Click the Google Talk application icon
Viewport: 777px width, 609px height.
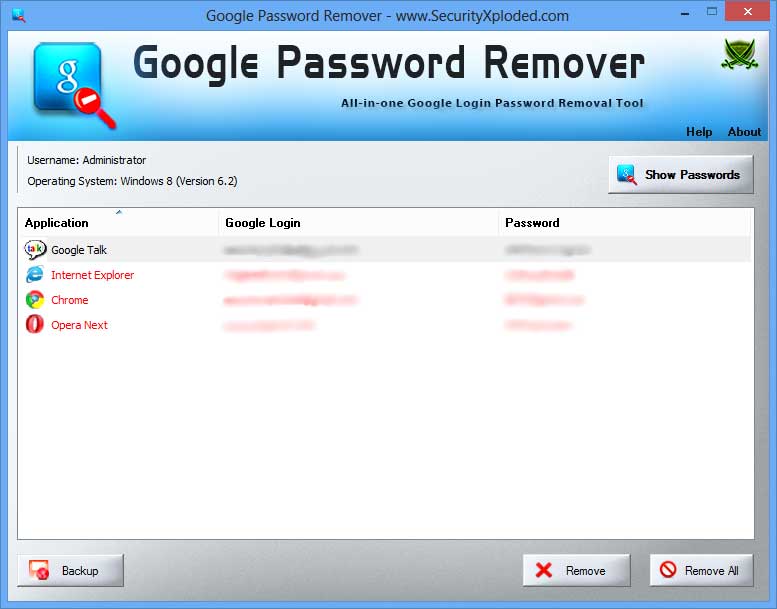coord(35,250)
